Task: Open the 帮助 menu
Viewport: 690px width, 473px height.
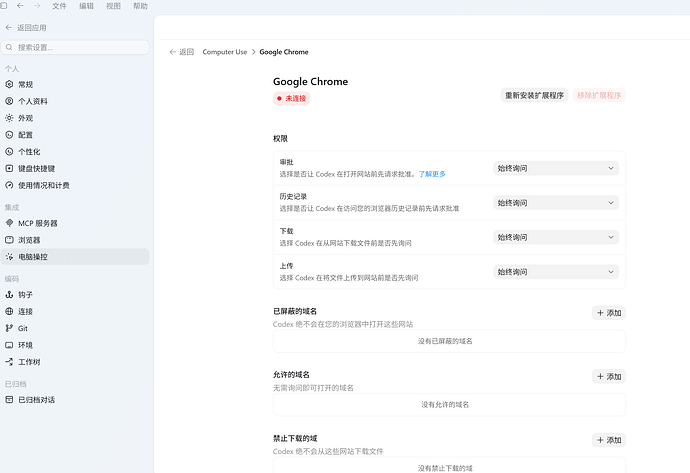Action: [x=140, y=6]
